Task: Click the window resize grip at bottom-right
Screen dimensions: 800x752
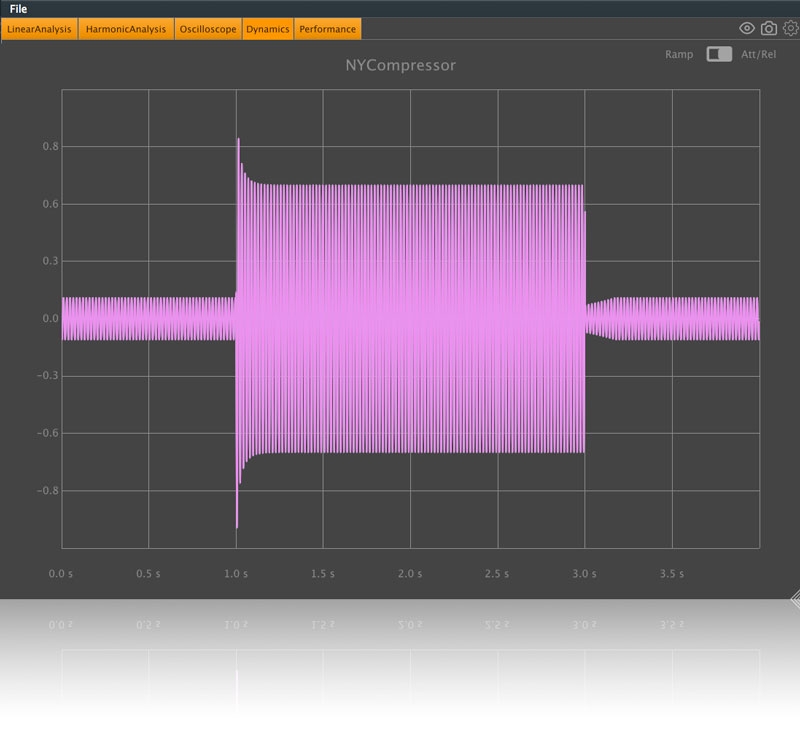Action: coord(794,599)
